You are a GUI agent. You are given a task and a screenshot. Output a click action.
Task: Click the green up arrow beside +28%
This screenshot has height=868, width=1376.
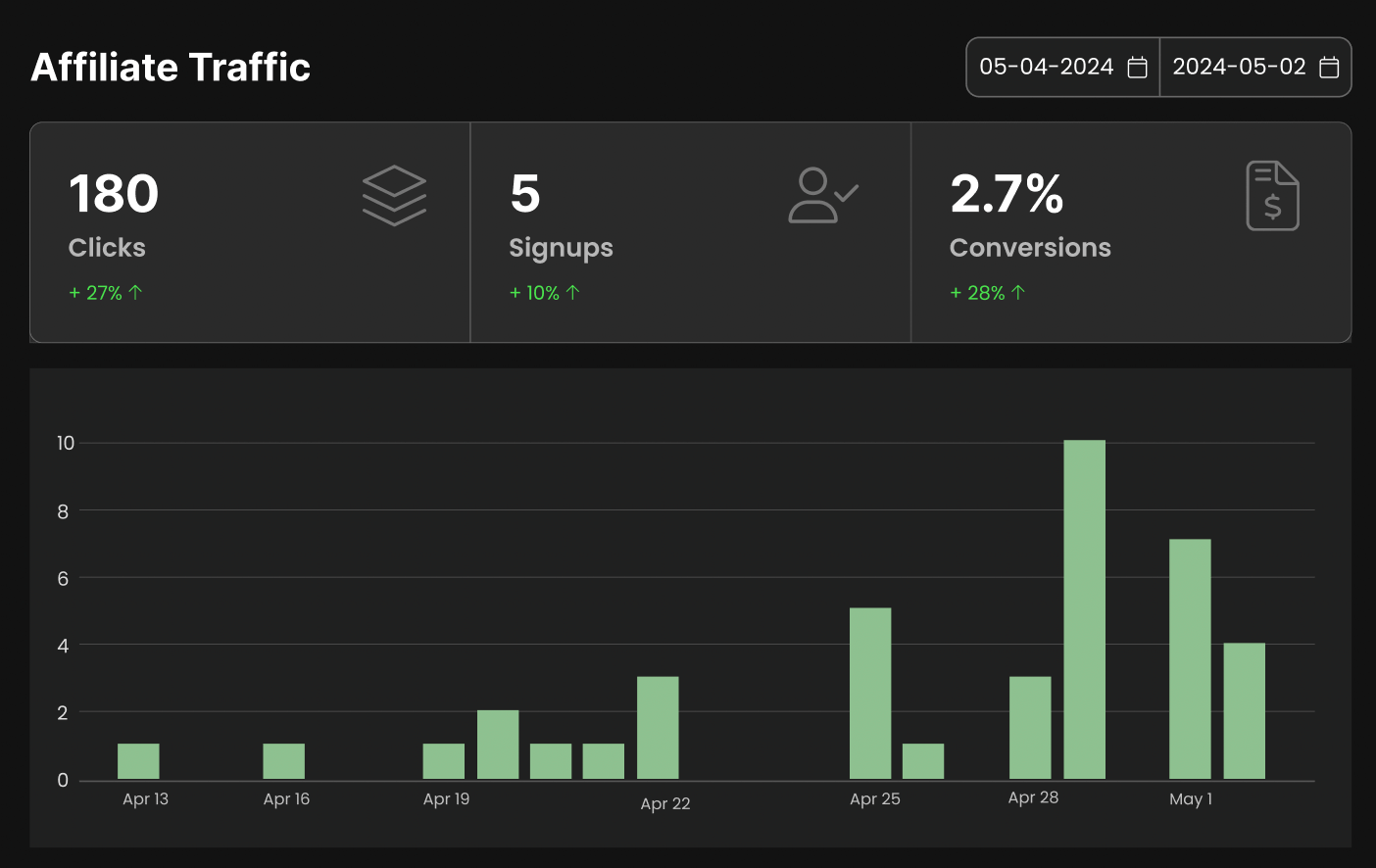click(x=1018, y=292)
